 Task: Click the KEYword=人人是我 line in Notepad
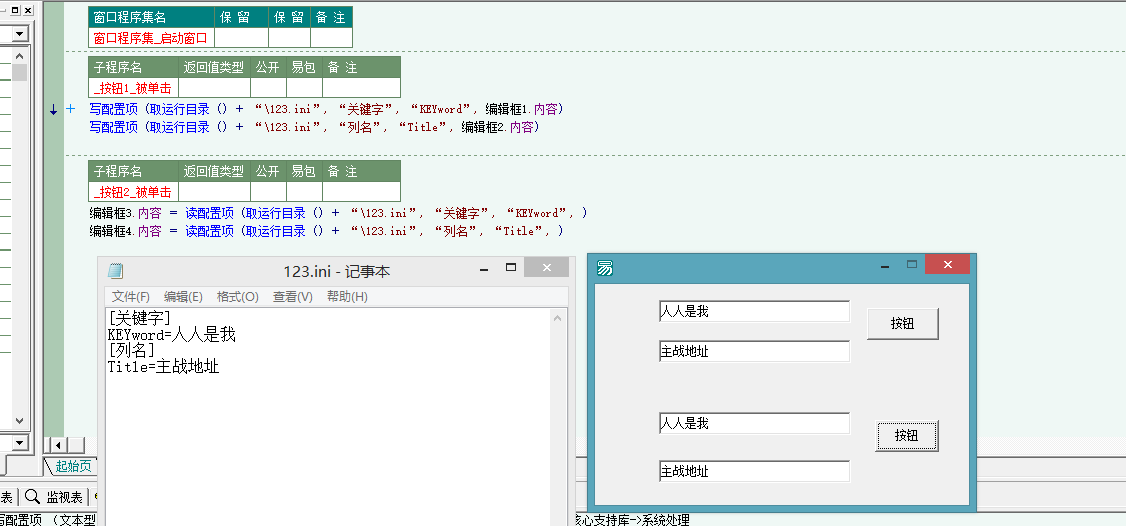pyautogui.click(x=172, y=335)
